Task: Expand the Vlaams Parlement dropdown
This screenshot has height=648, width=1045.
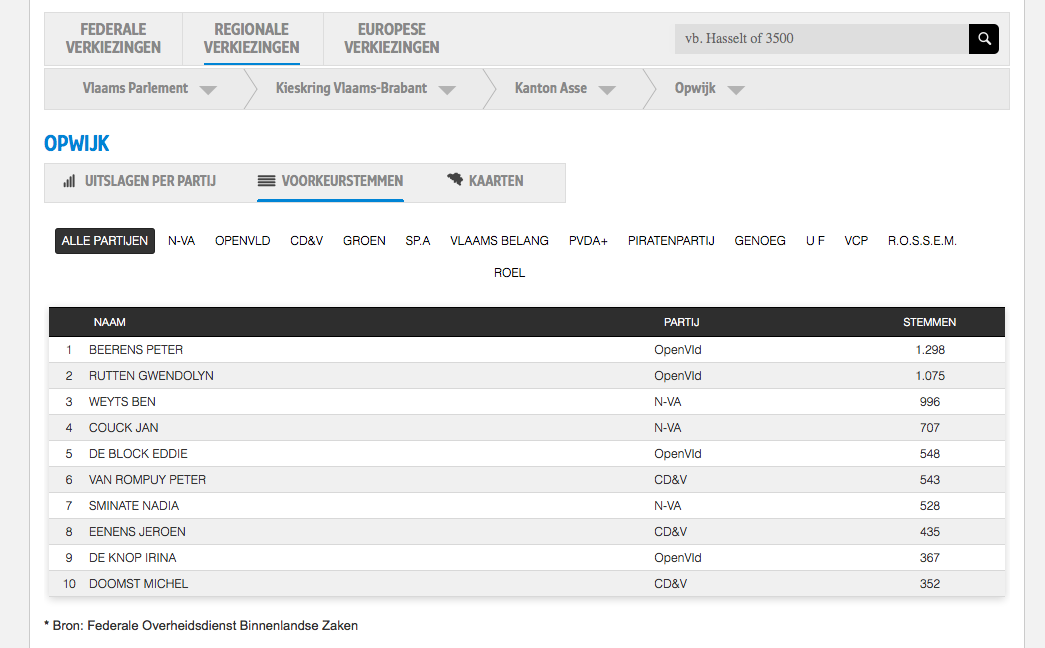Action: [x=208, y=90]
